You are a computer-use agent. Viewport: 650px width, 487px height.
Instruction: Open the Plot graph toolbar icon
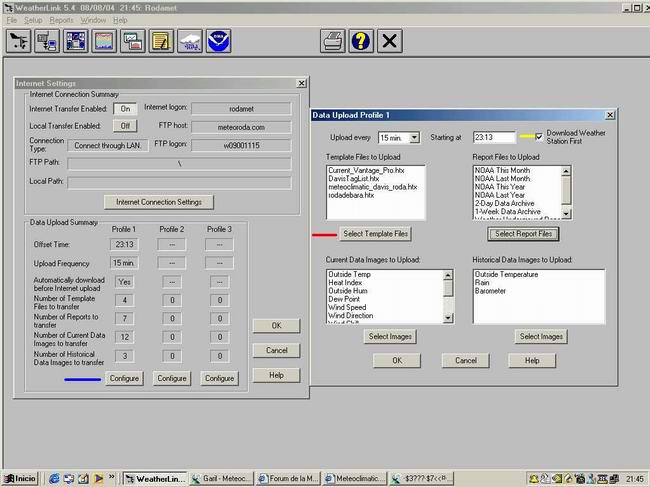pyautogui.click(x=104, y=41)
